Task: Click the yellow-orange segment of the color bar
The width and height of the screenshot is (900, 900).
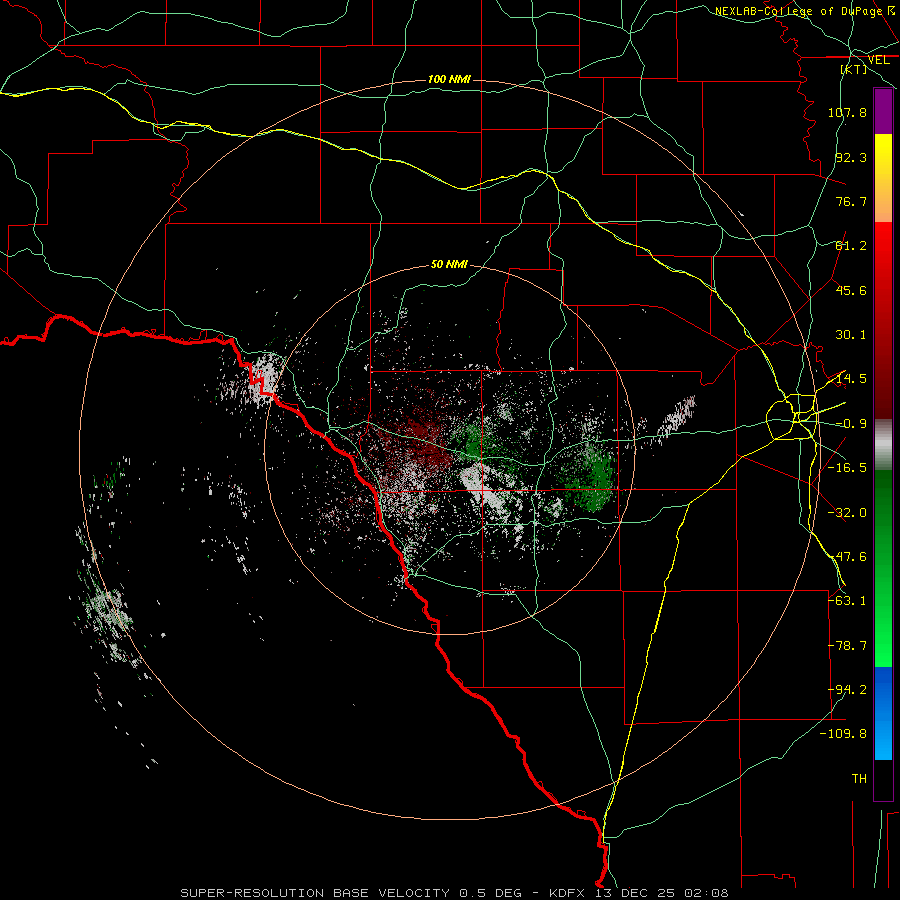Action: (x=883, y=178)
